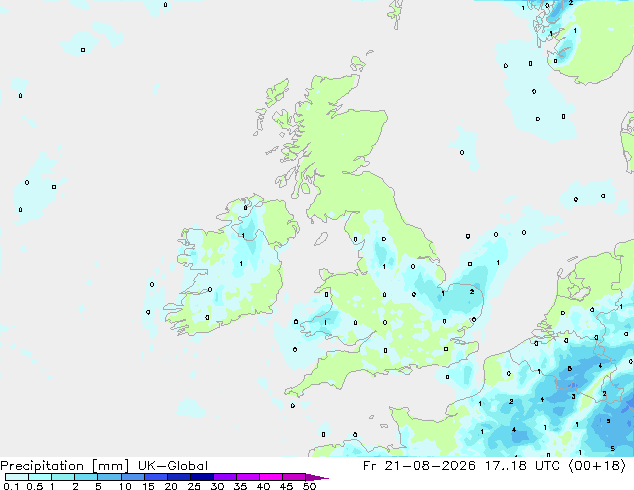The height and width of the screenshot is (490, 634).
Task: Click the lightest 0.1–0.5 mm legend swatch
Action: [x=17, y=477]
